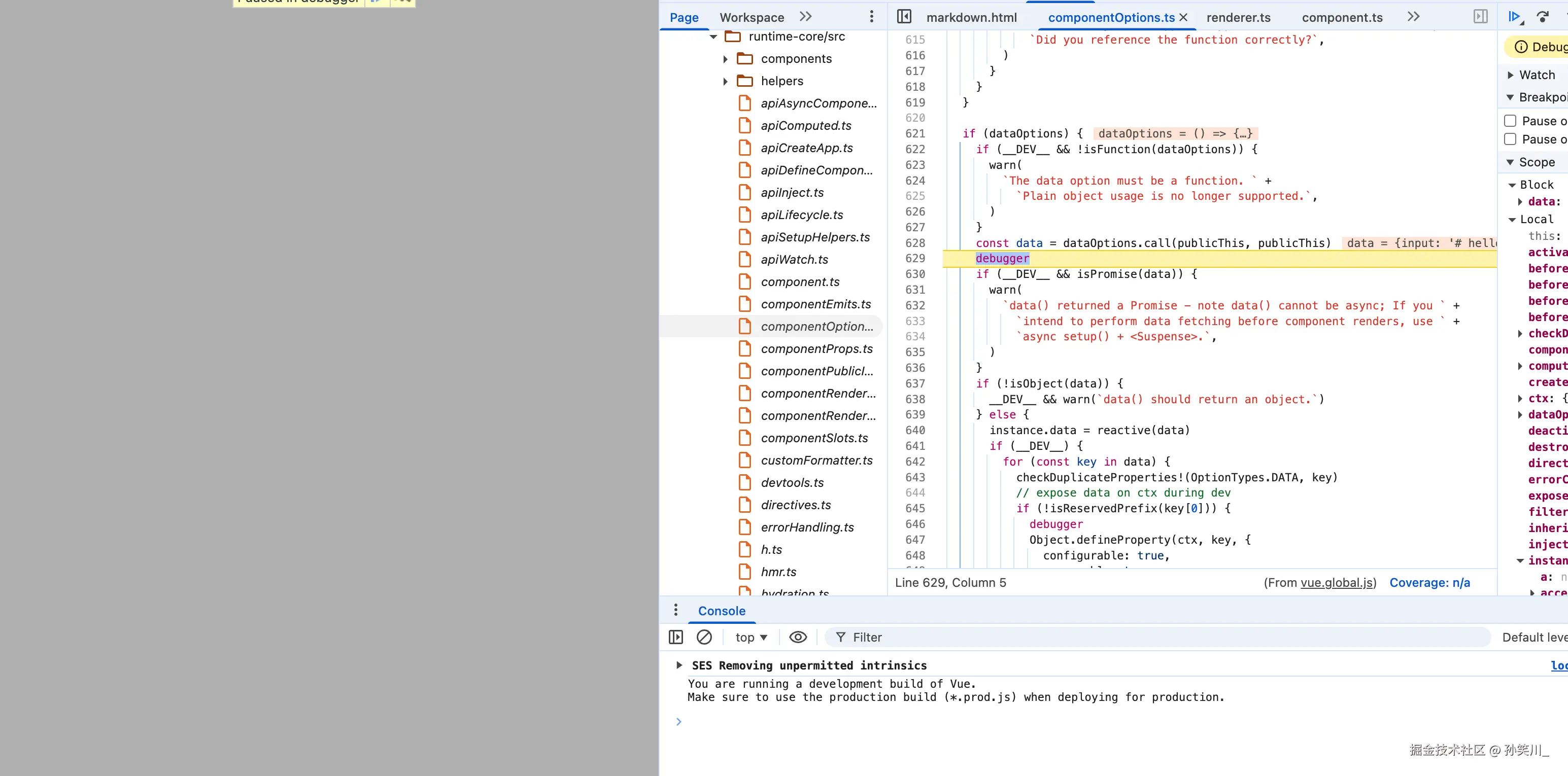Viewport: 1568px width, 776px height.
Task: Clear the console with the clear icon
Action: (x=704, y=637)
